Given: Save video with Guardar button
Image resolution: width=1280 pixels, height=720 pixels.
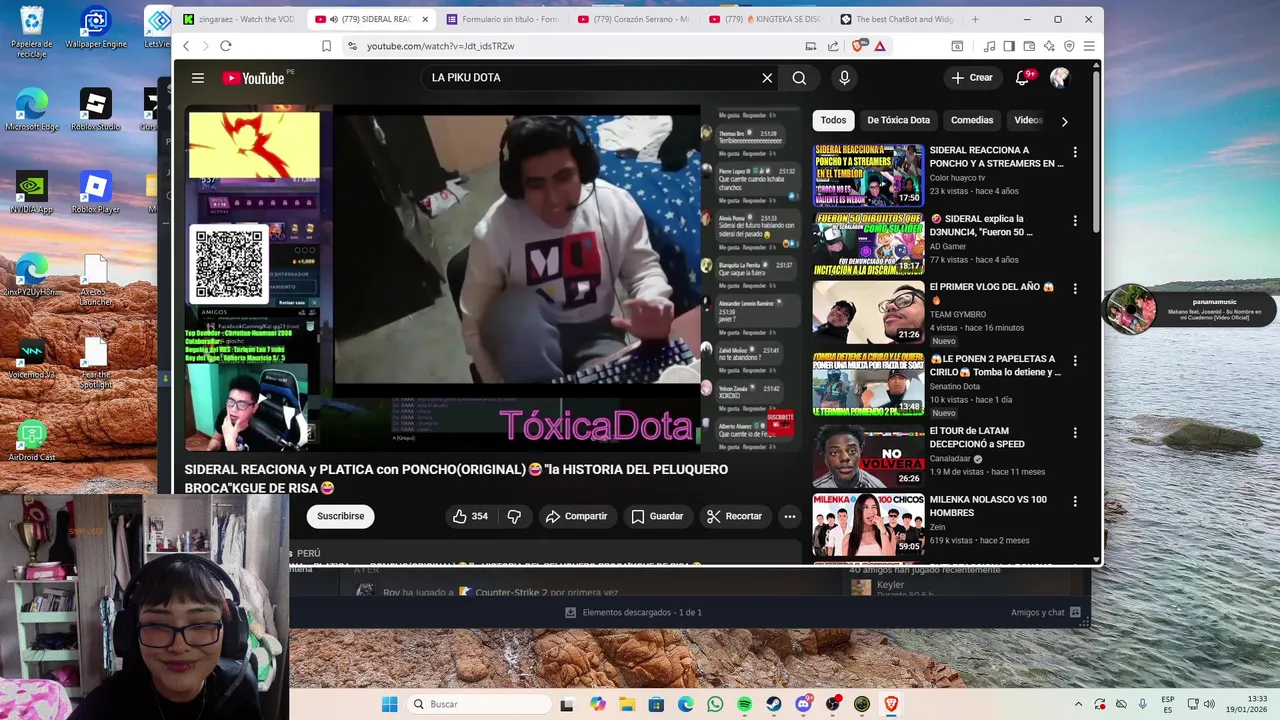Looking at the screenshot, I should [x=657, y=516].
